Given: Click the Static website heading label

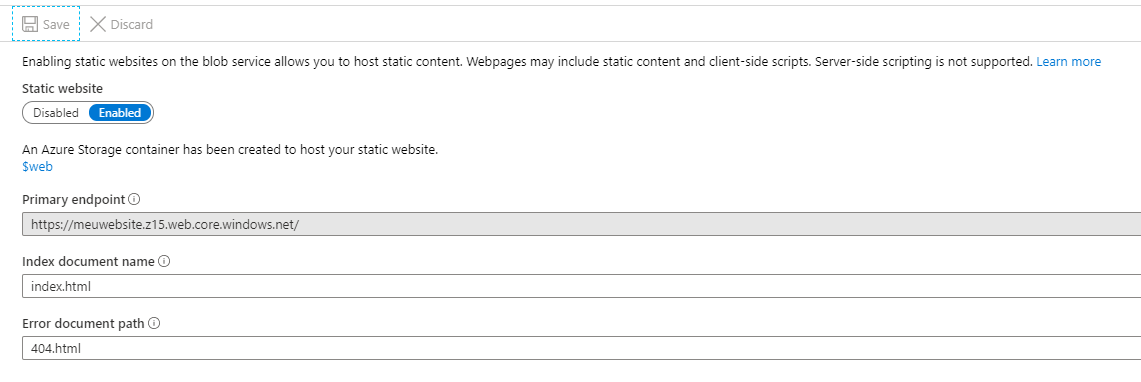Looking at the screenshot, I should pos(63,88).
